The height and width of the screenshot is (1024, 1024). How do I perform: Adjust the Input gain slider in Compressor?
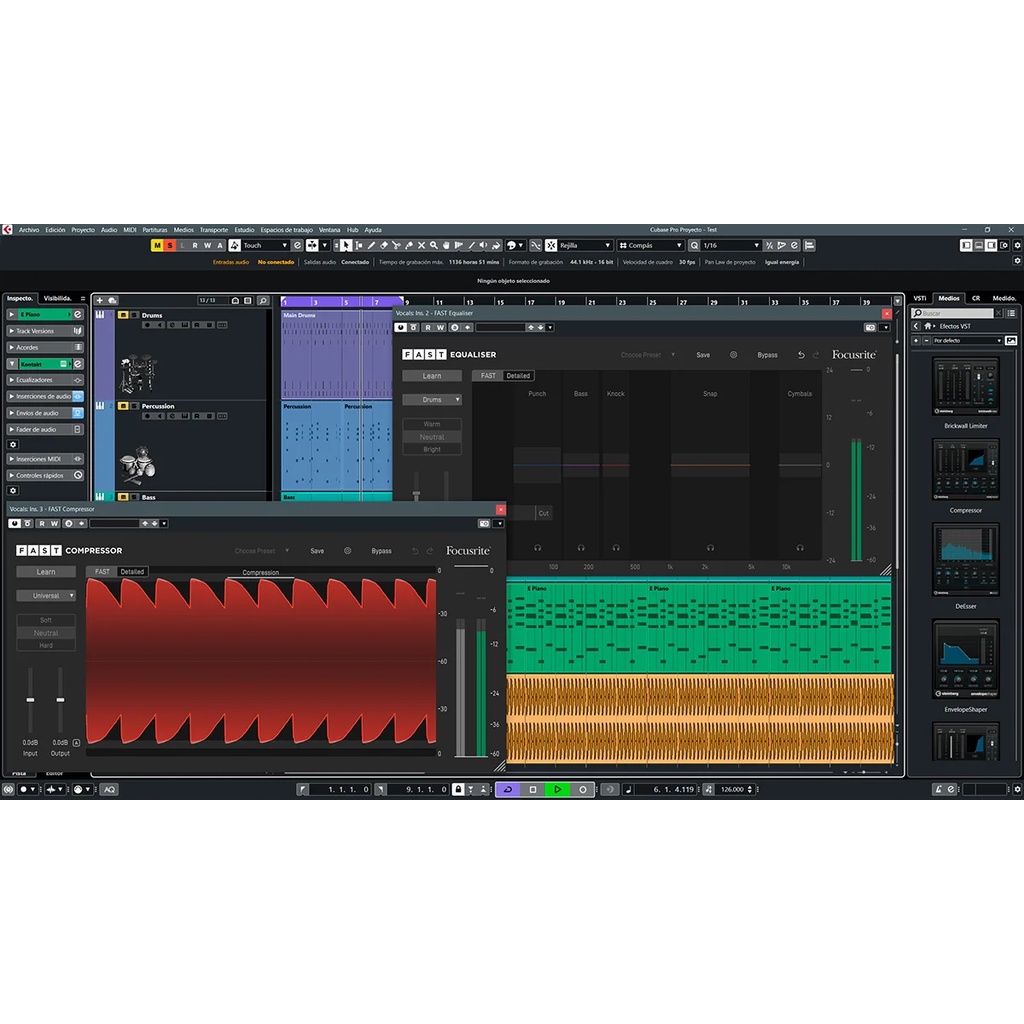click(x=30, y=700)
